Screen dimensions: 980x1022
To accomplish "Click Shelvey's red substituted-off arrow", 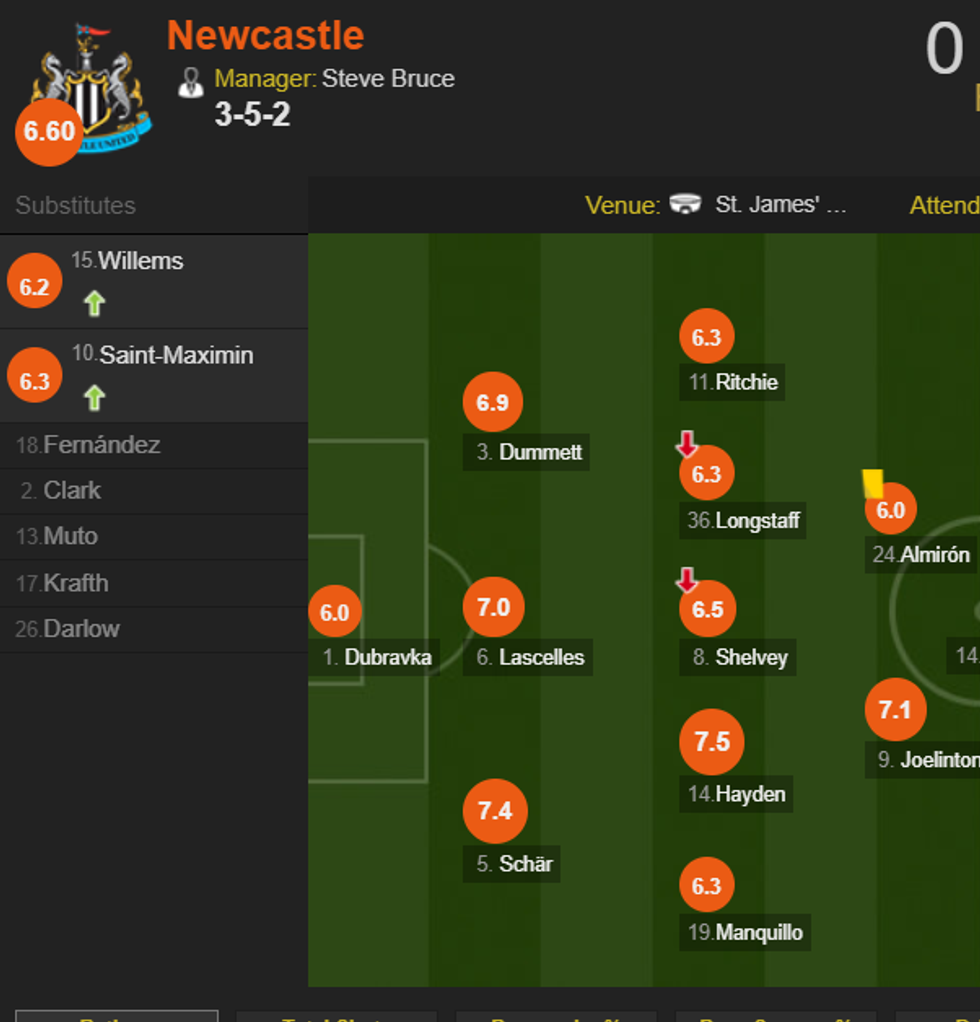I will tap(687, 579).
